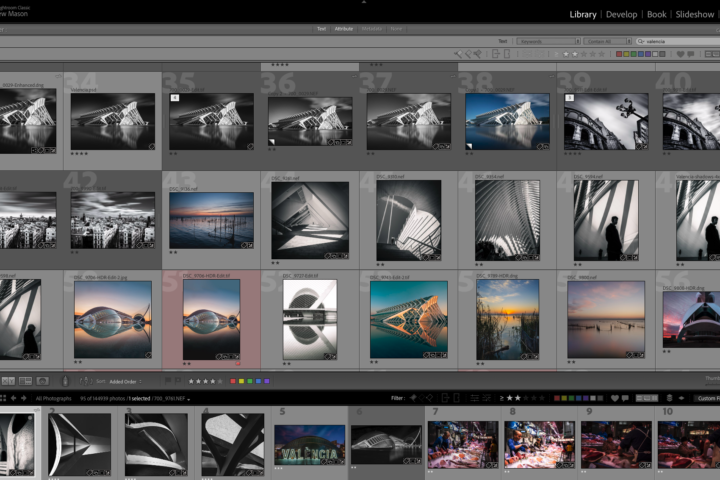Select filmstrip photo number 7
The height and width of the screenshot is (480, 720).
pos(463,445)
